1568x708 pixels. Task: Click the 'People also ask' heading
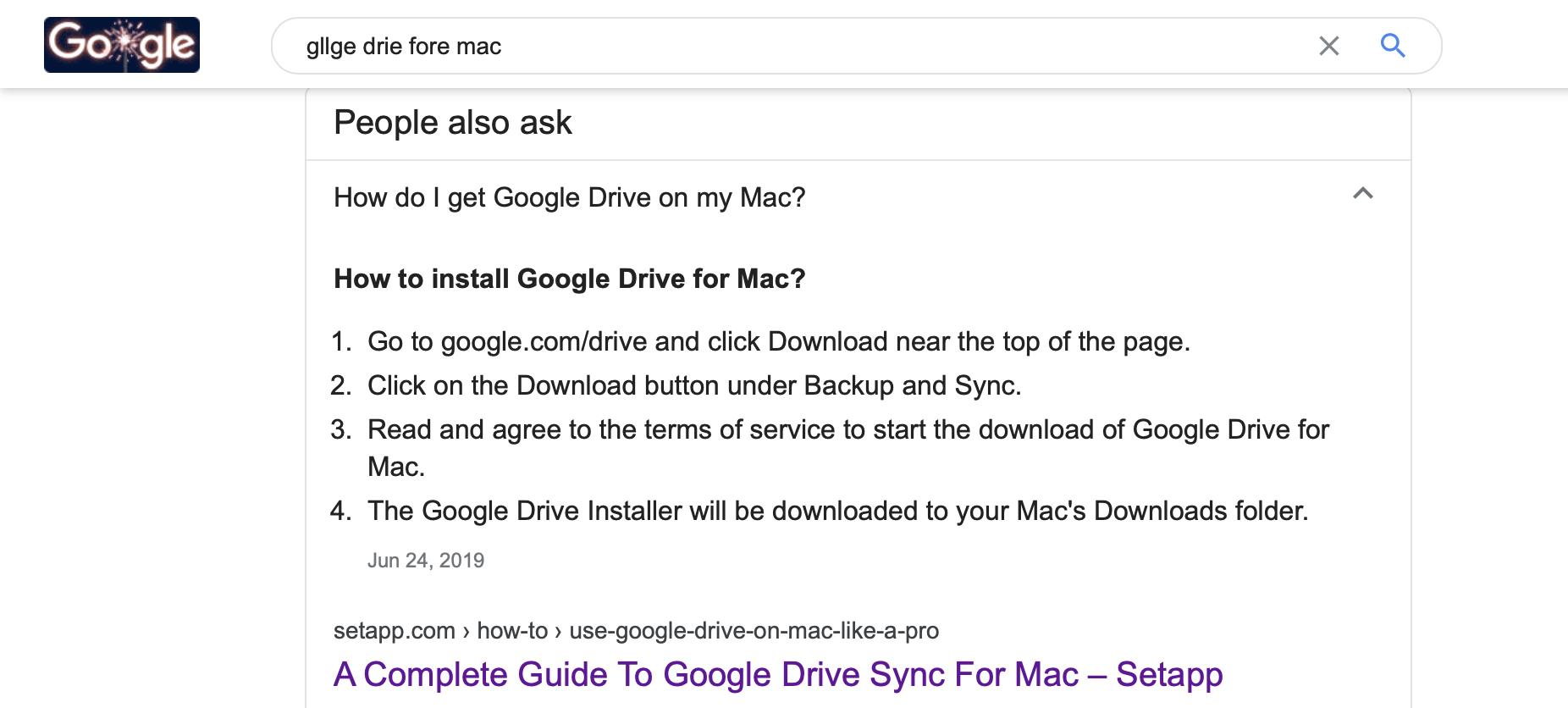pyautogui.click(x=453, y=123)
